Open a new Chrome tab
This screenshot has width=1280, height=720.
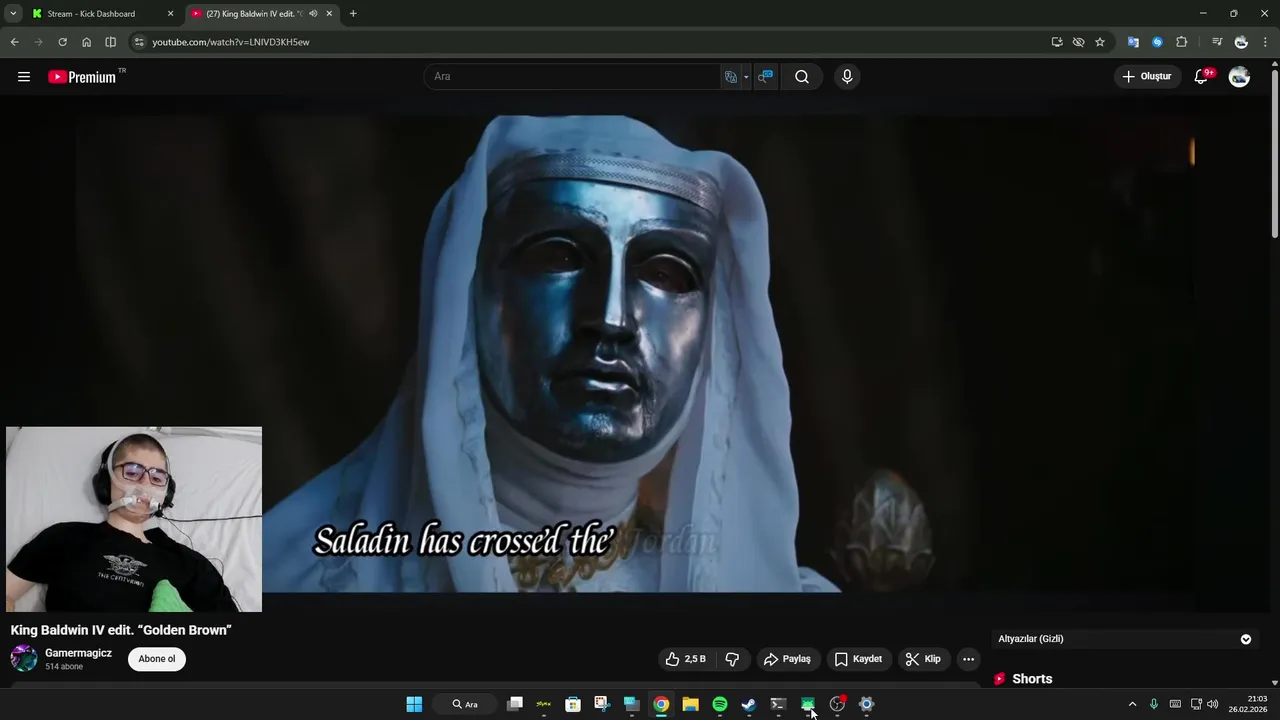click(353, 14)
